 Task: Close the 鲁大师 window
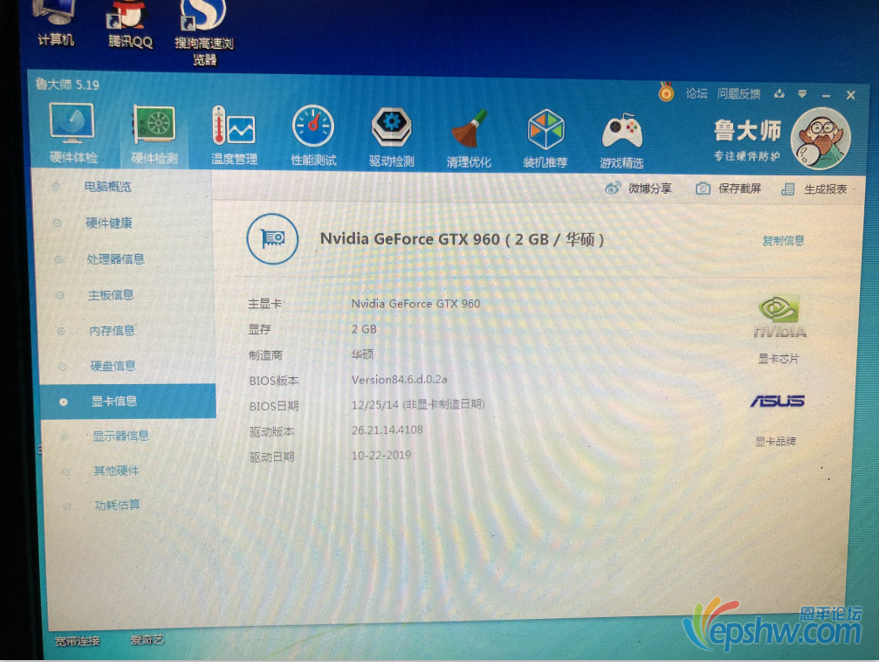(x=850, y=96)
